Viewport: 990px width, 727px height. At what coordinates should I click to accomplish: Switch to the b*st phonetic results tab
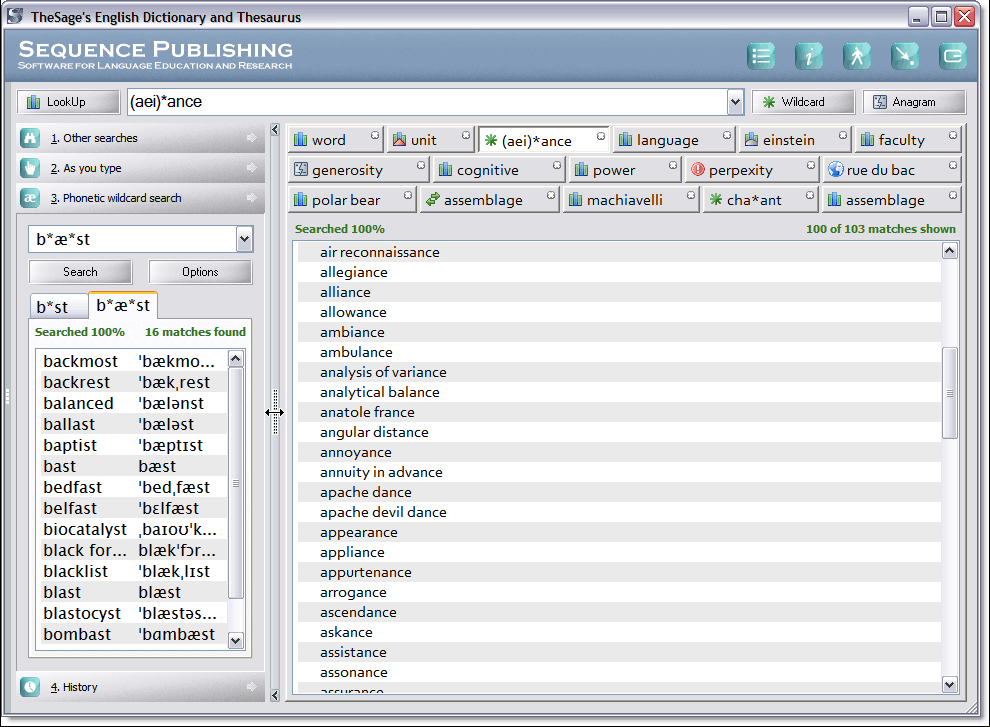click(x=59, y=307)
